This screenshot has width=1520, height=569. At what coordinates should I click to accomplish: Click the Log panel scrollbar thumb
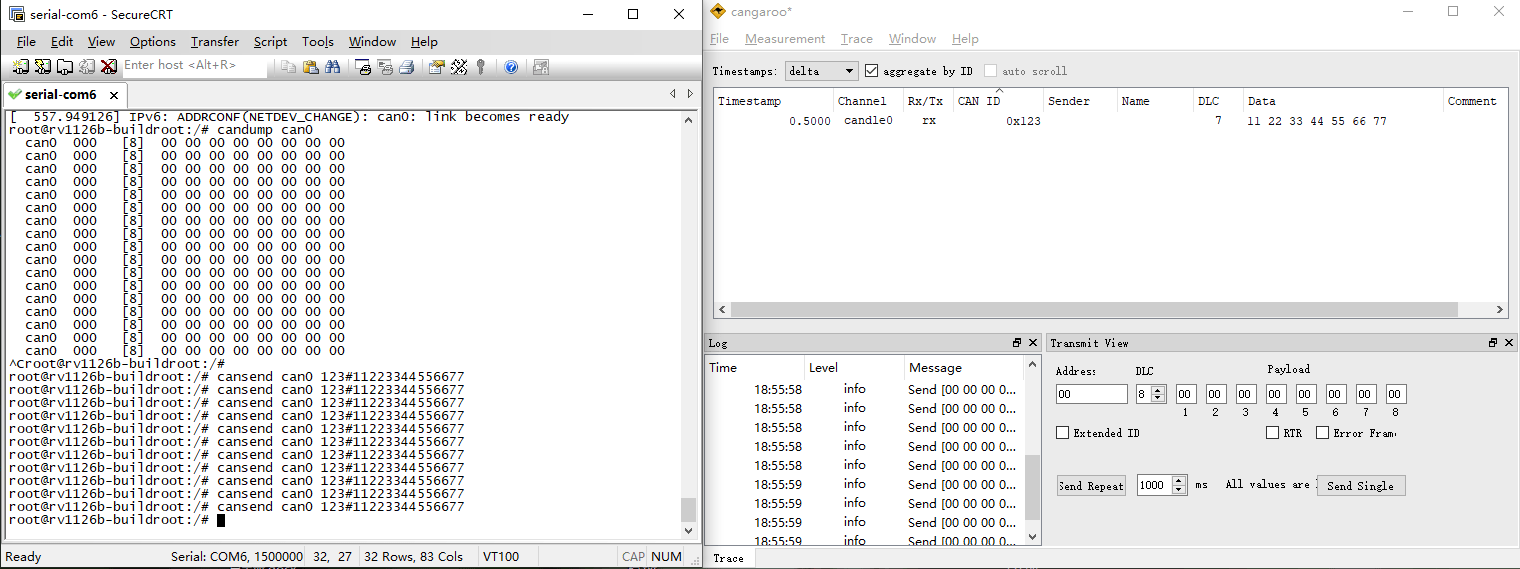[1033, 488]
